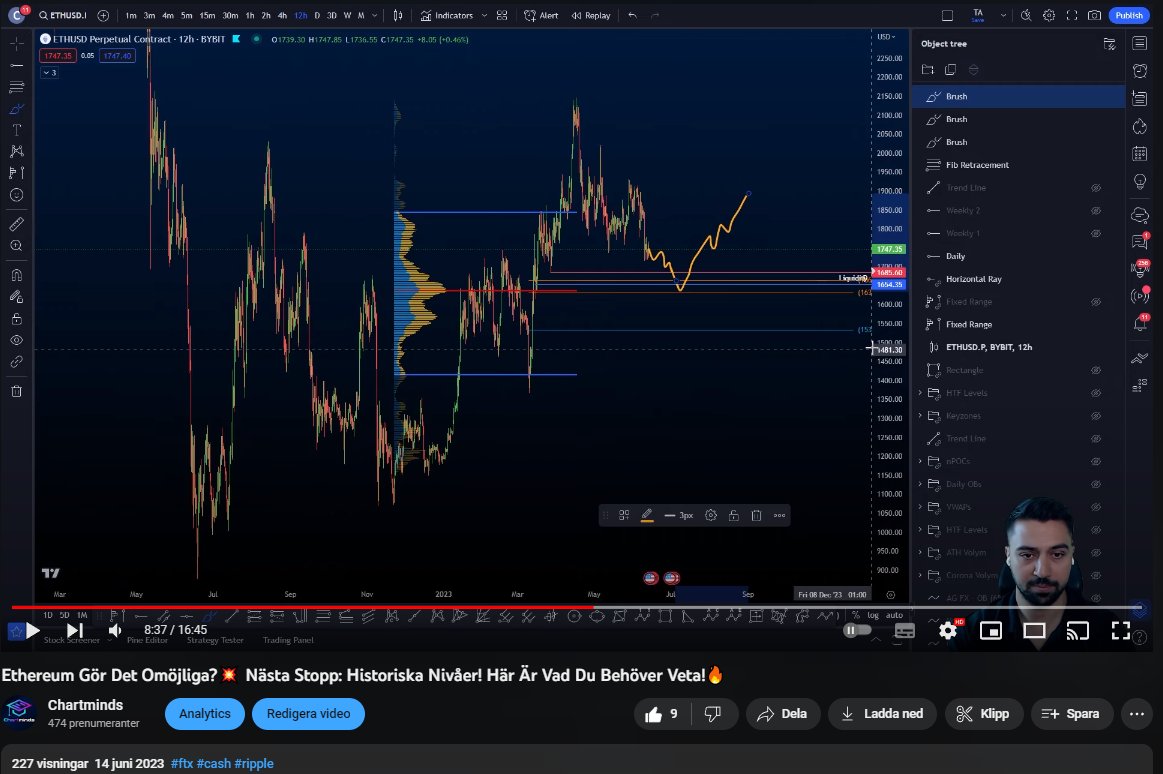Cast the video to a TV
This screenshot has height=774, width=1163.
tap(1078, 631)
